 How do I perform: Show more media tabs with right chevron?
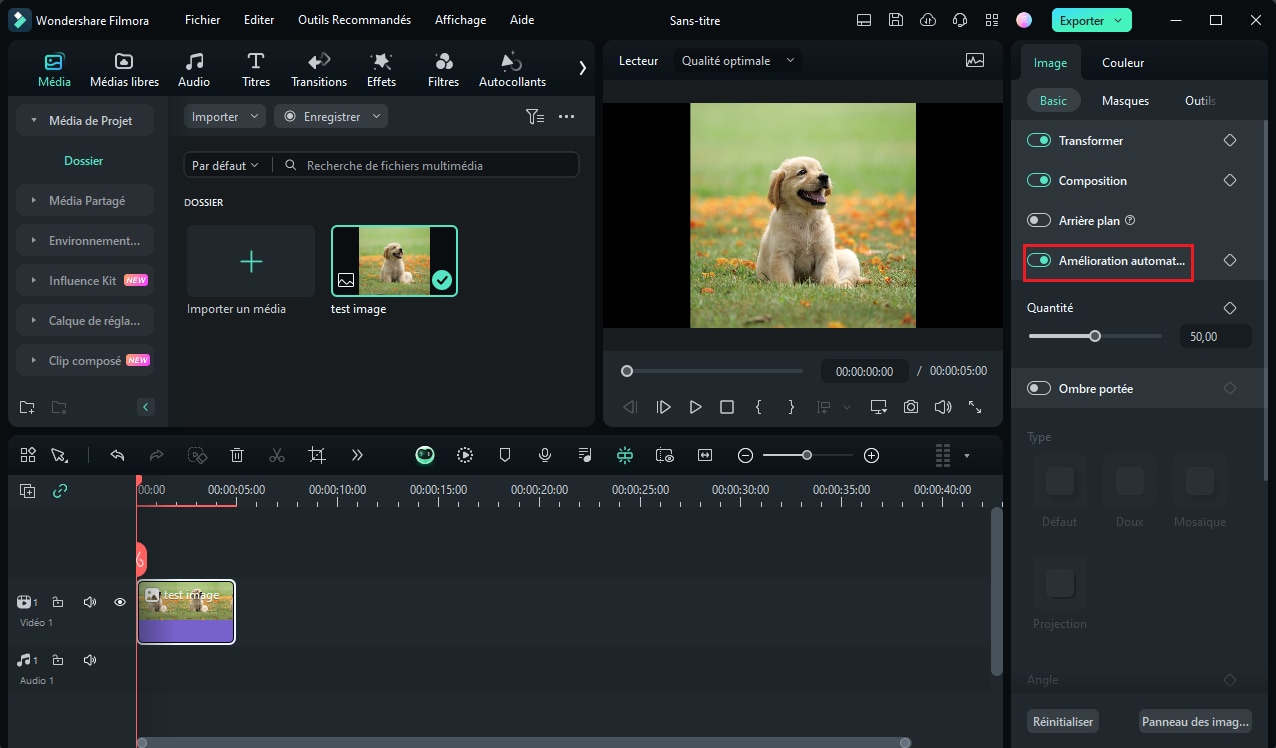pyautogui.click(x=583, y=68)
